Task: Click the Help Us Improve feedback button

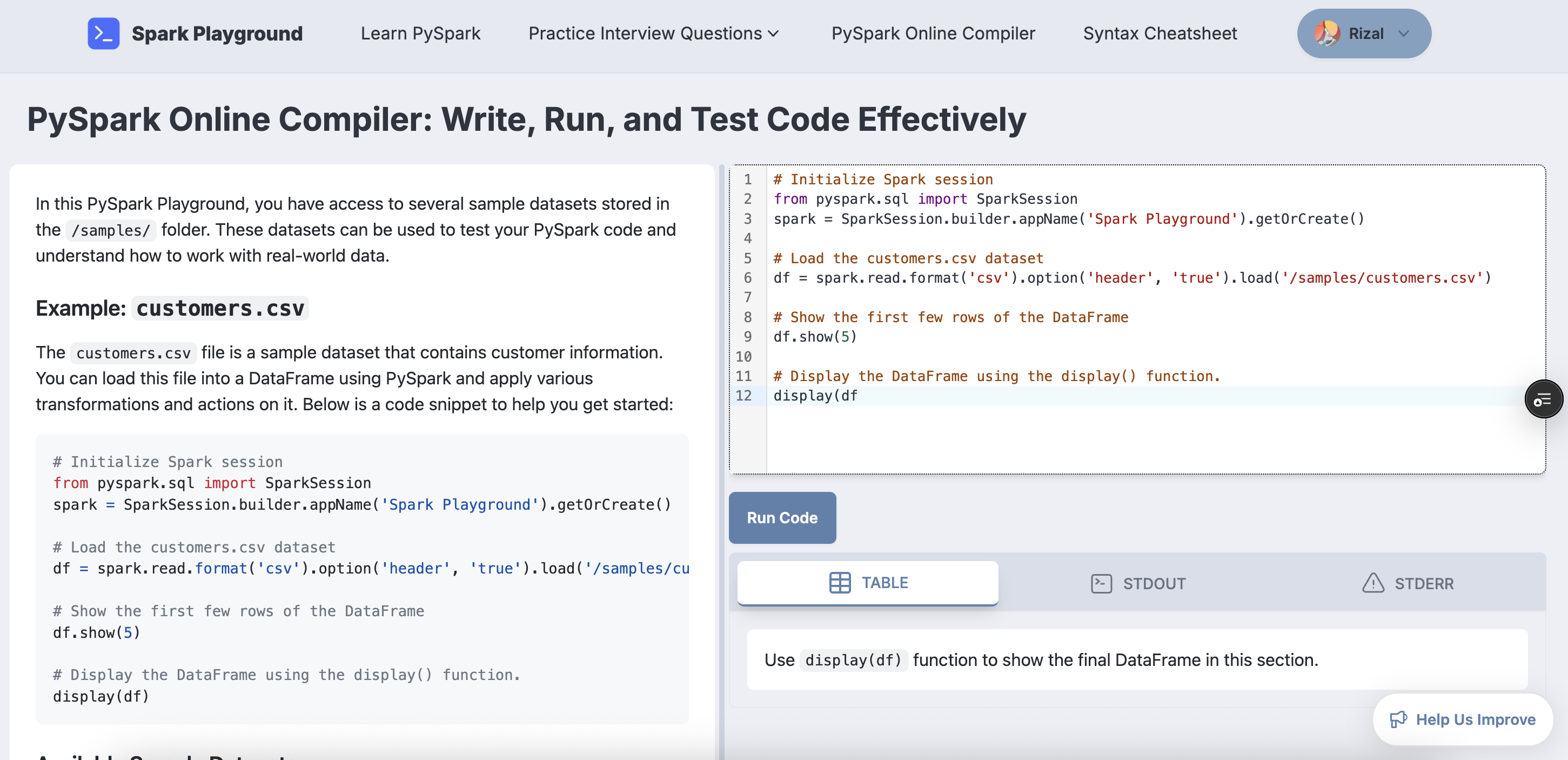Action: [x=1463, y=719]
